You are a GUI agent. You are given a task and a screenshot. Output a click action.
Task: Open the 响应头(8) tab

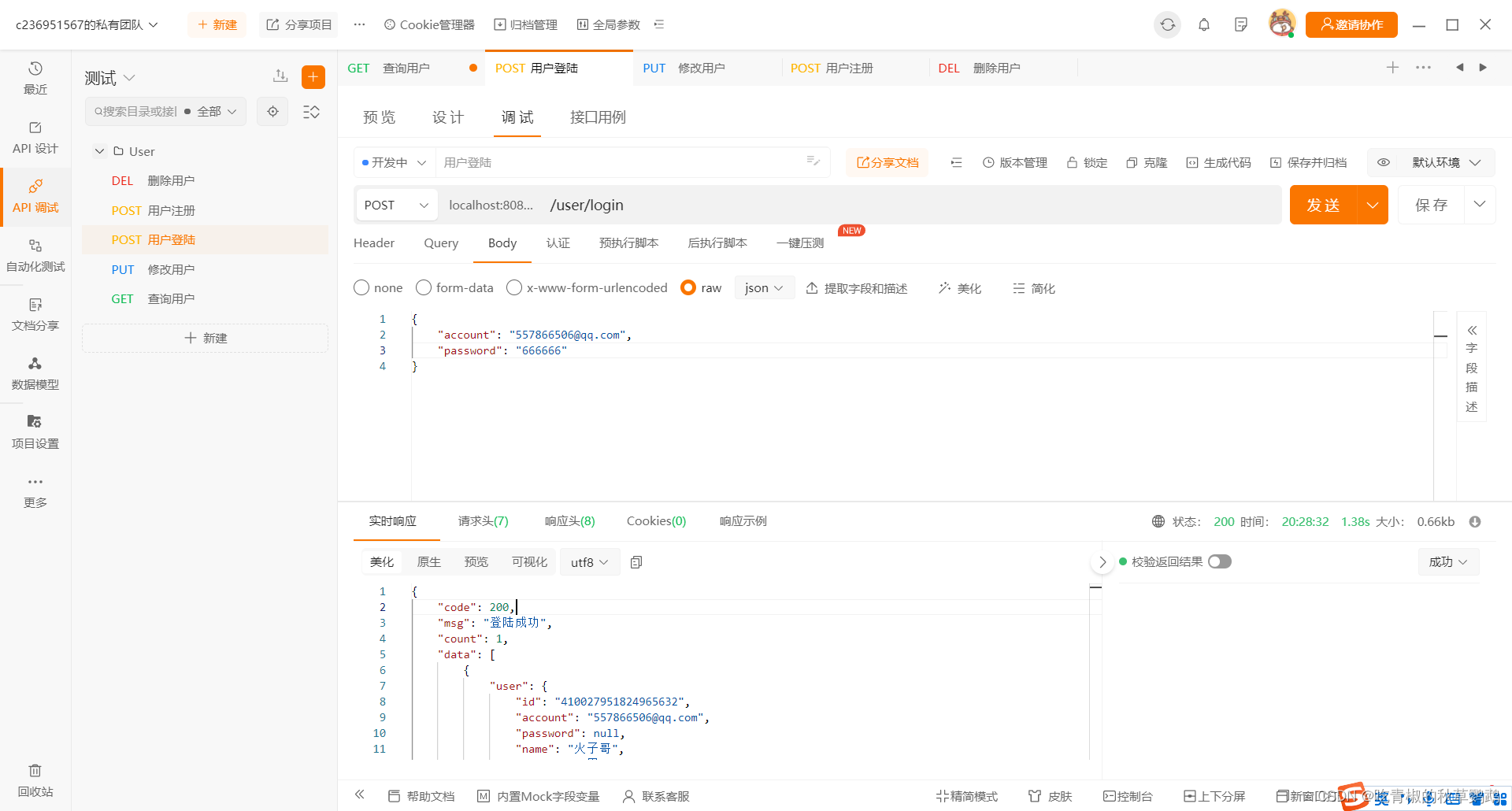pyautogui.click(x=570, y=521)
